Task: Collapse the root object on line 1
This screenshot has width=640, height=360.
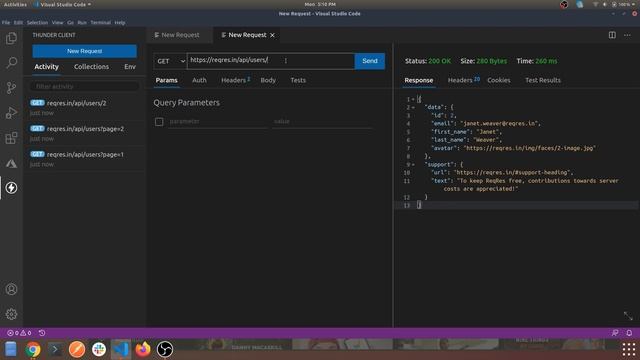Action: (x=413, y=99)
